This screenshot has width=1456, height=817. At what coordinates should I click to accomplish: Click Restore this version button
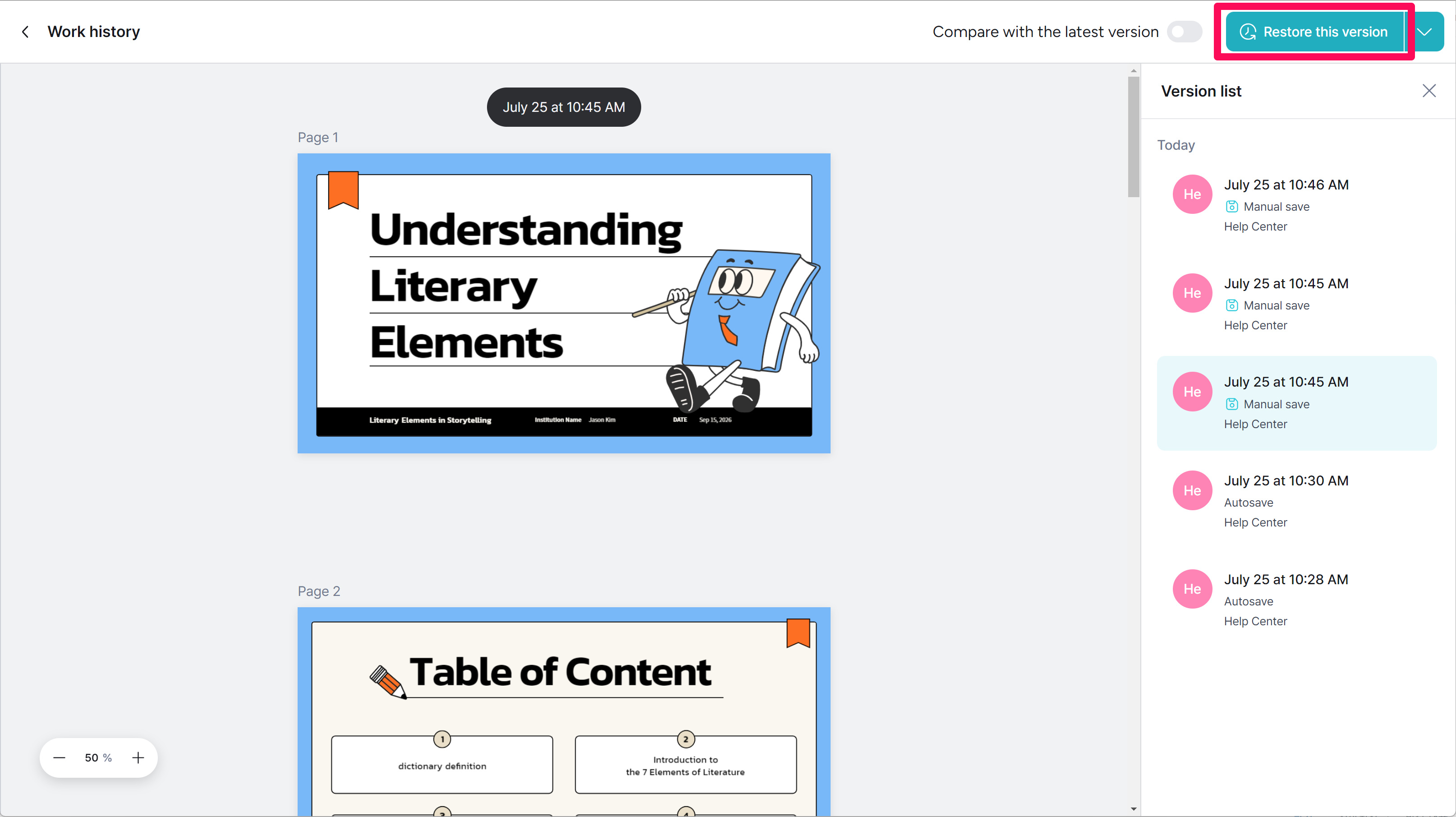point(1315,32)
